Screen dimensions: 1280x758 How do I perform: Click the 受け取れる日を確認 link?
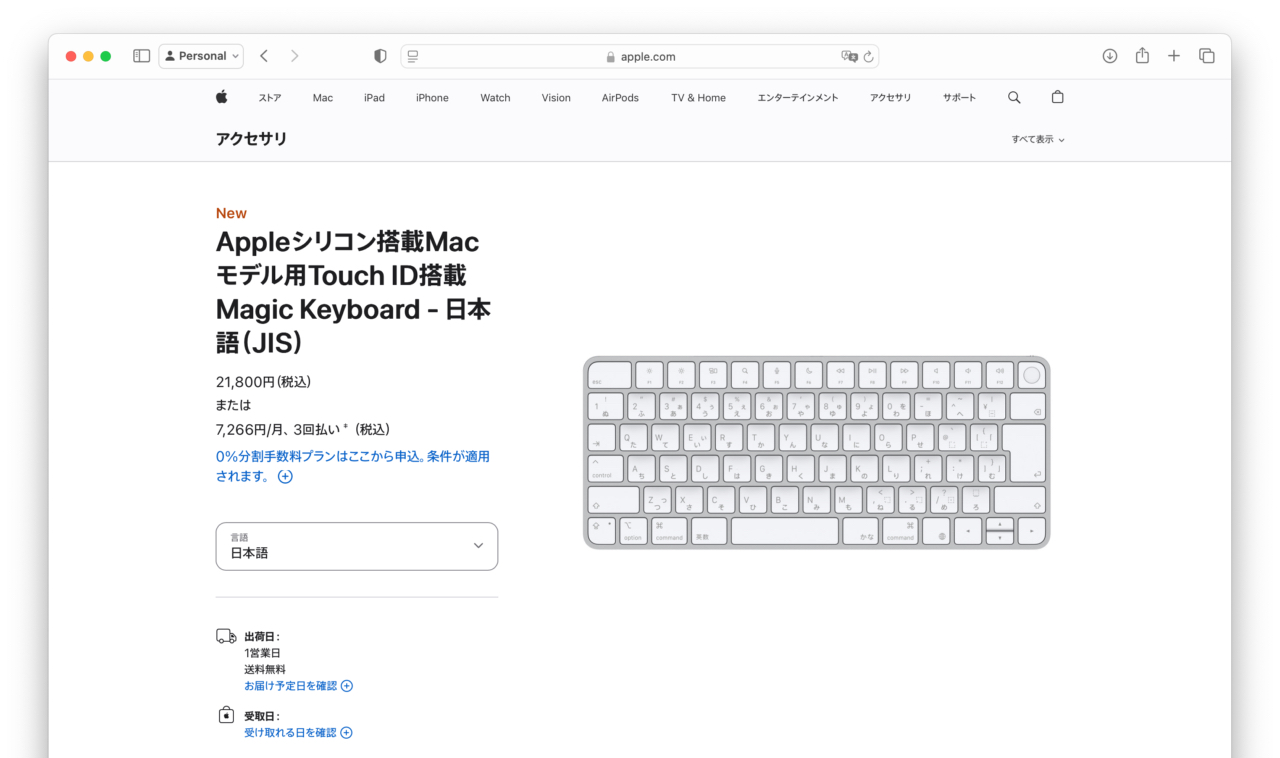pyautogui.click(x=298, y=733)
